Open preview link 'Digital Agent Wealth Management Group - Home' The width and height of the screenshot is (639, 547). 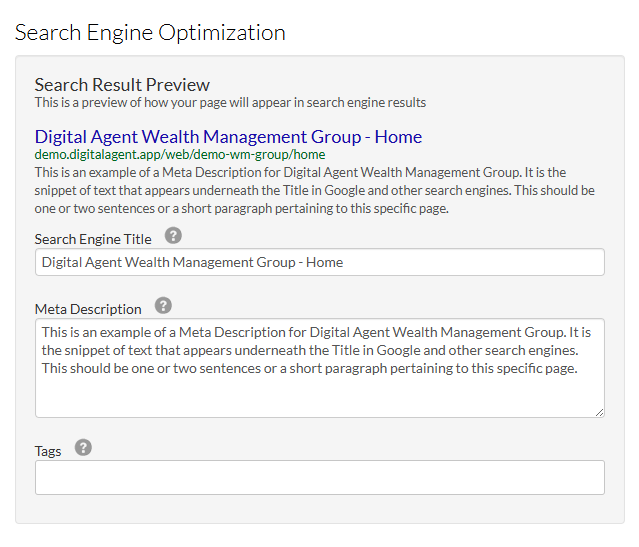[x=228, y=137]
